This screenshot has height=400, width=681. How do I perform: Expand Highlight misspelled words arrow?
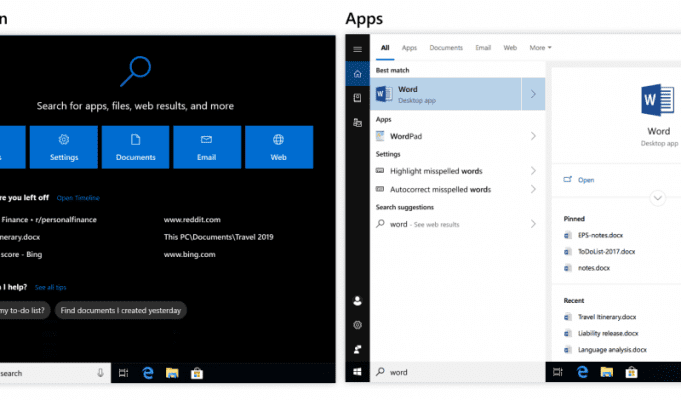[x=533, y=171]
